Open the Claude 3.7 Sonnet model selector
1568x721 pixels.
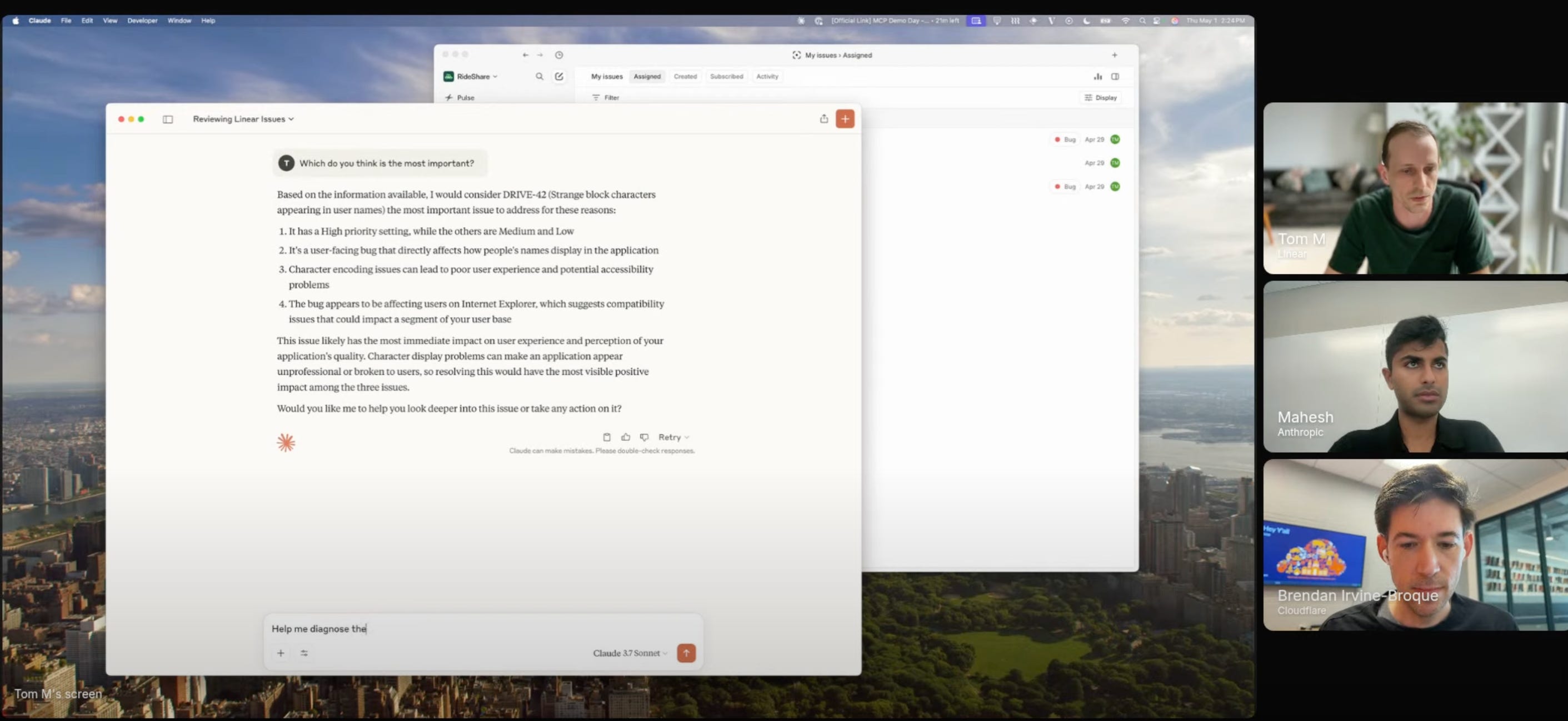tap(630, 653)
